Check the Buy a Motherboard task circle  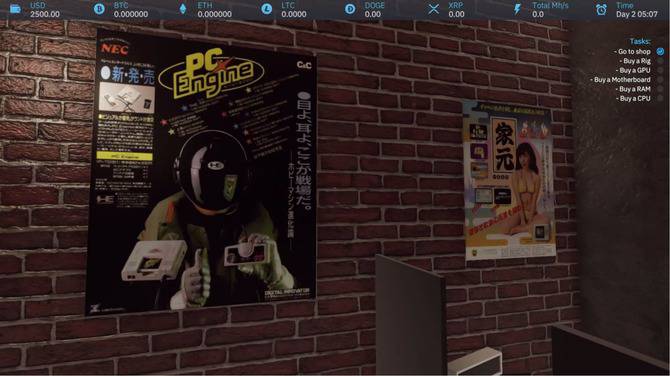click(x=661, y=79)
